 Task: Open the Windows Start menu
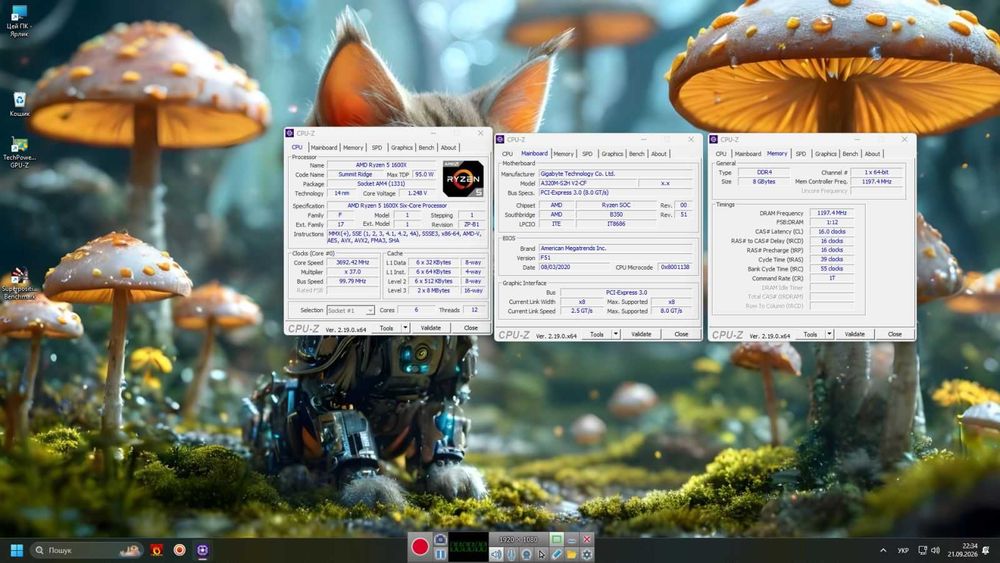coord(17,550)
